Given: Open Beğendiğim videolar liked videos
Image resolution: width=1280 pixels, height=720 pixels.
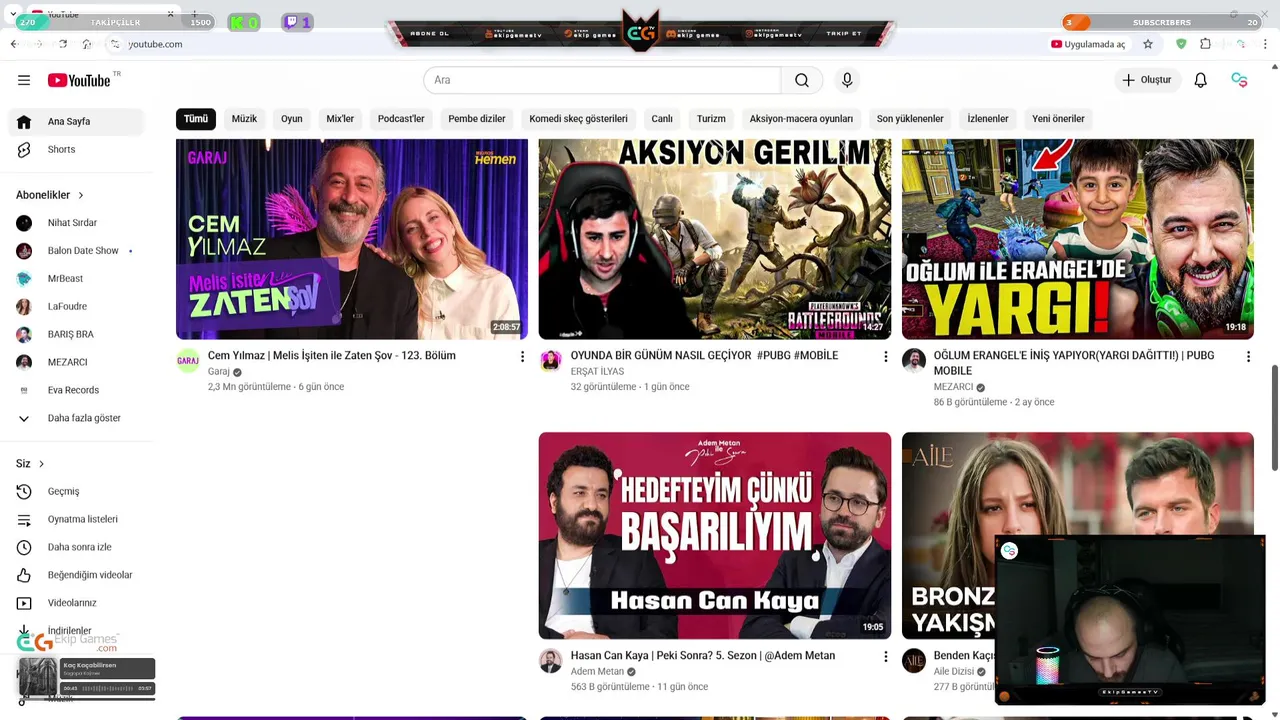Looking at the screenshot, I should pyautogui.click(x=77, y=575).
